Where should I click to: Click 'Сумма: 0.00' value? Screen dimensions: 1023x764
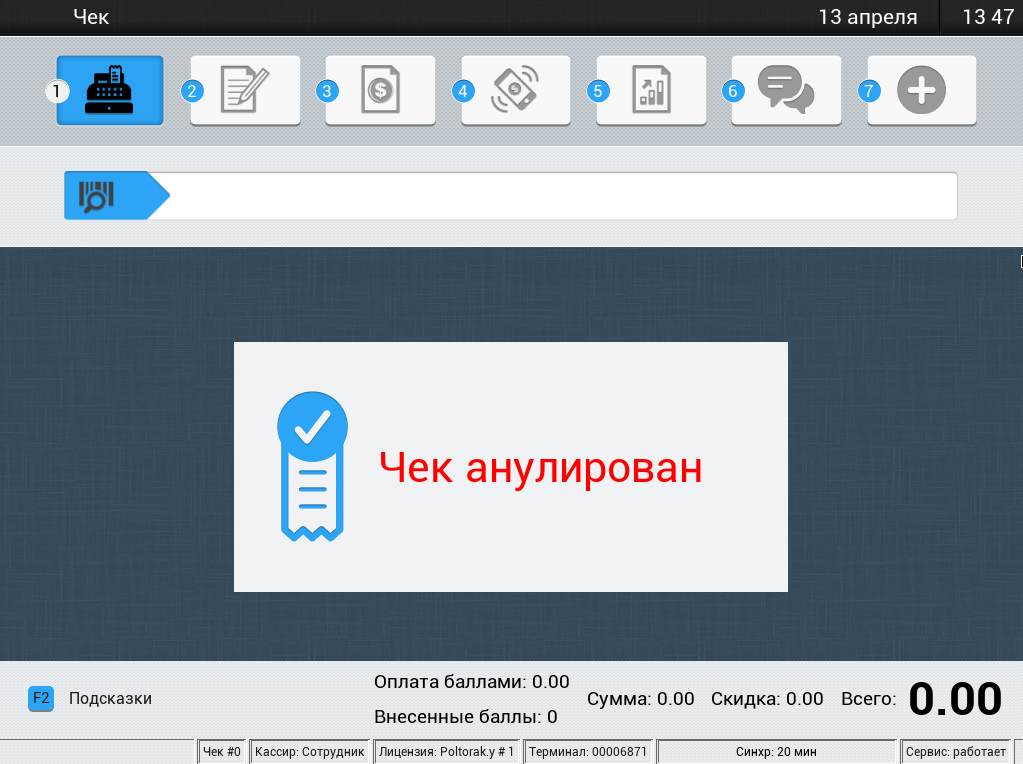[641, 699]
